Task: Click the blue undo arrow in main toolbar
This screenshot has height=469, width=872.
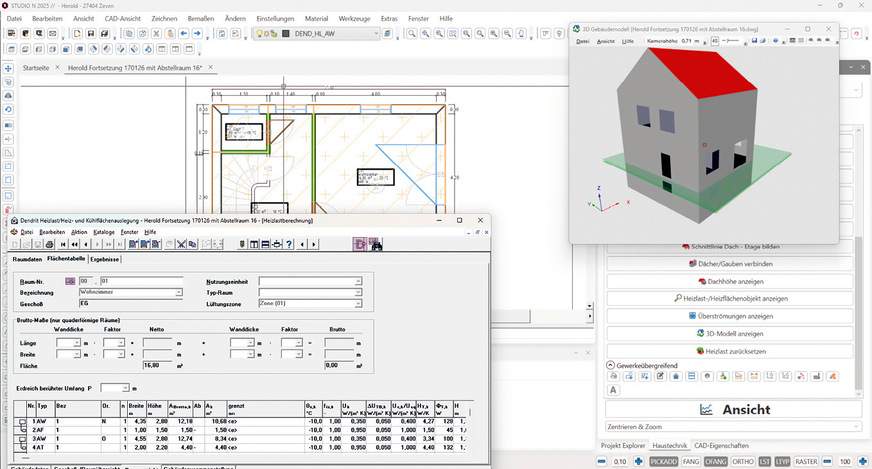Action: coord(184,33)
